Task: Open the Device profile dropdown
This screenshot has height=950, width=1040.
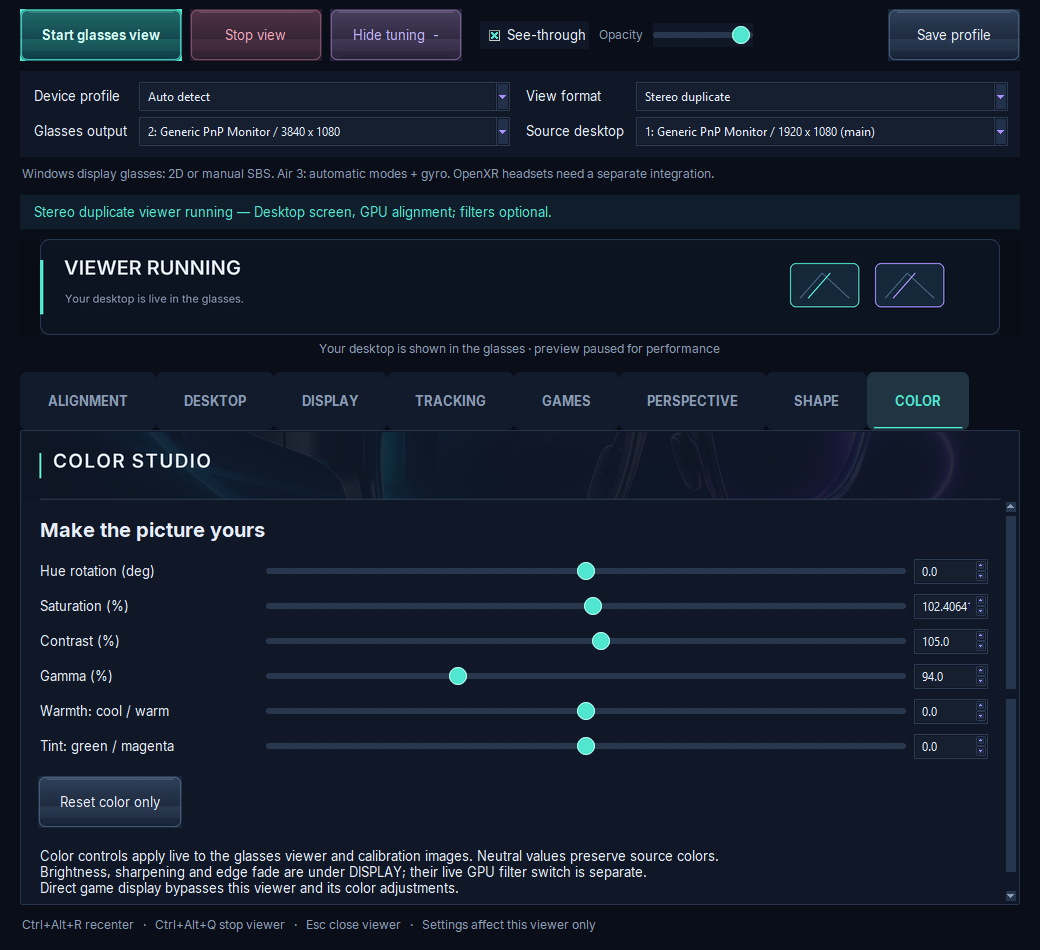Action: click(x=324, y=97)
